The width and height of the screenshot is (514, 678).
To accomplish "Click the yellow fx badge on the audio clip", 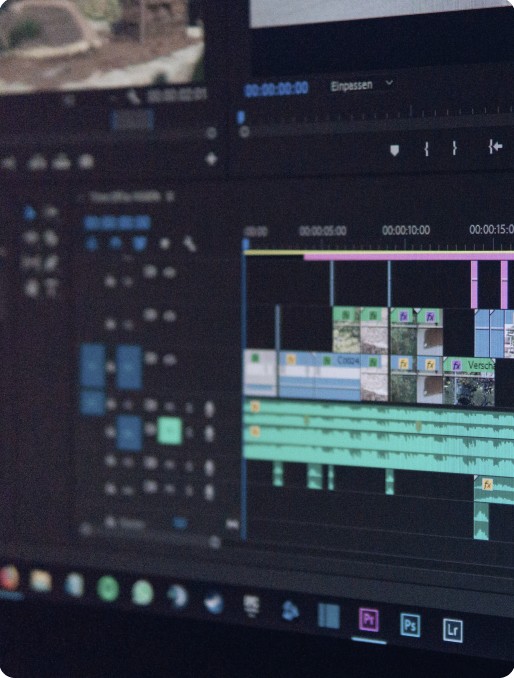I will point(488,484).
